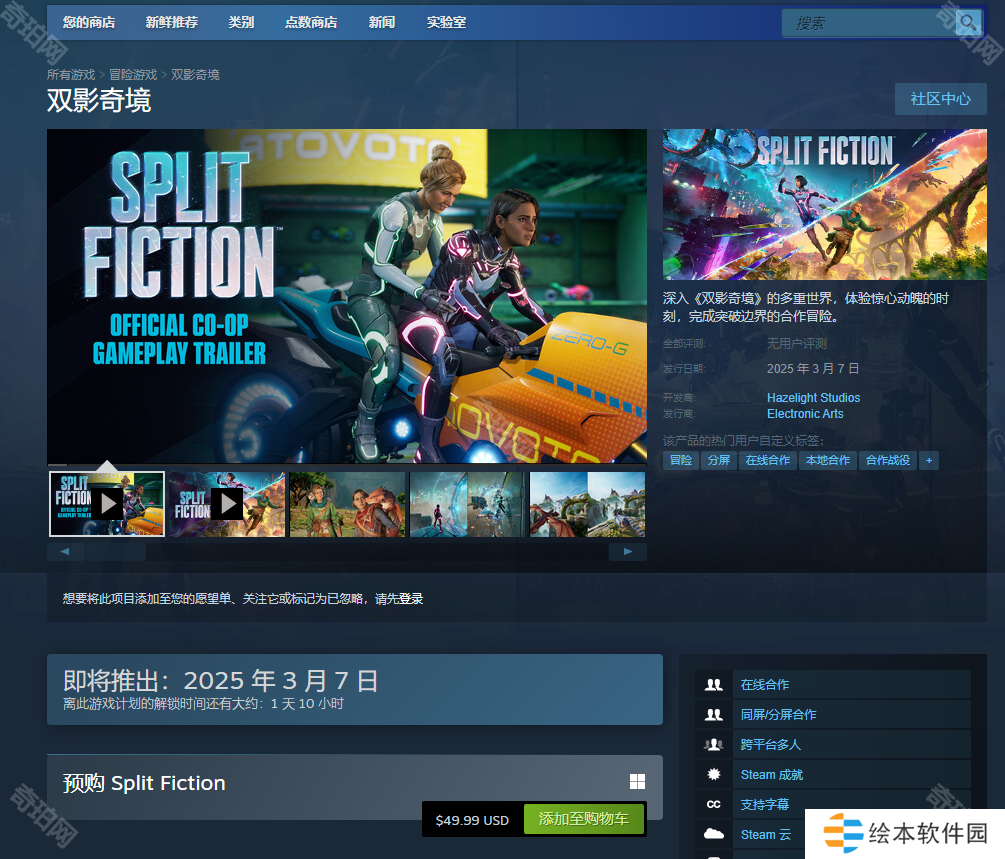Click the search magnifier icon
Viewport: 1005px width, 859px height.
[x=967, y=23]
